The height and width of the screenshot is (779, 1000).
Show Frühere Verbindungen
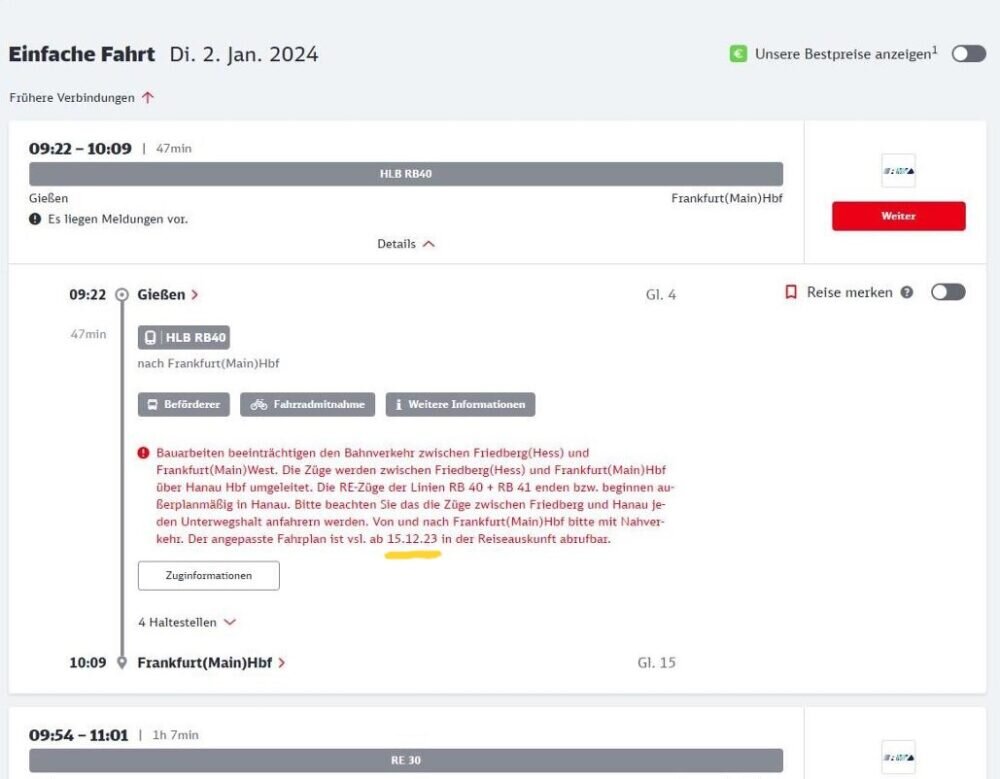pyautogui.click(x=82, y=98)
